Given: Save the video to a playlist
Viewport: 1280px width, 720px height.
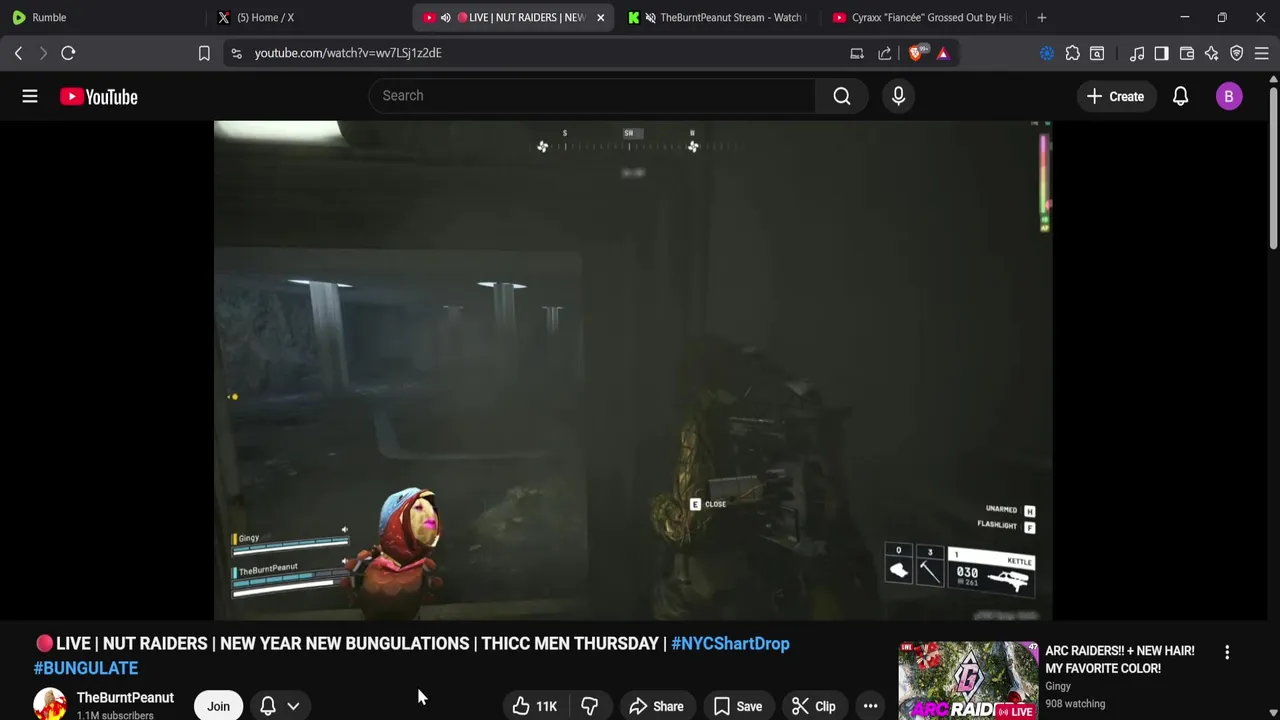Looking at the screenshot, I should pyautogui.click(x=737, y=706).
